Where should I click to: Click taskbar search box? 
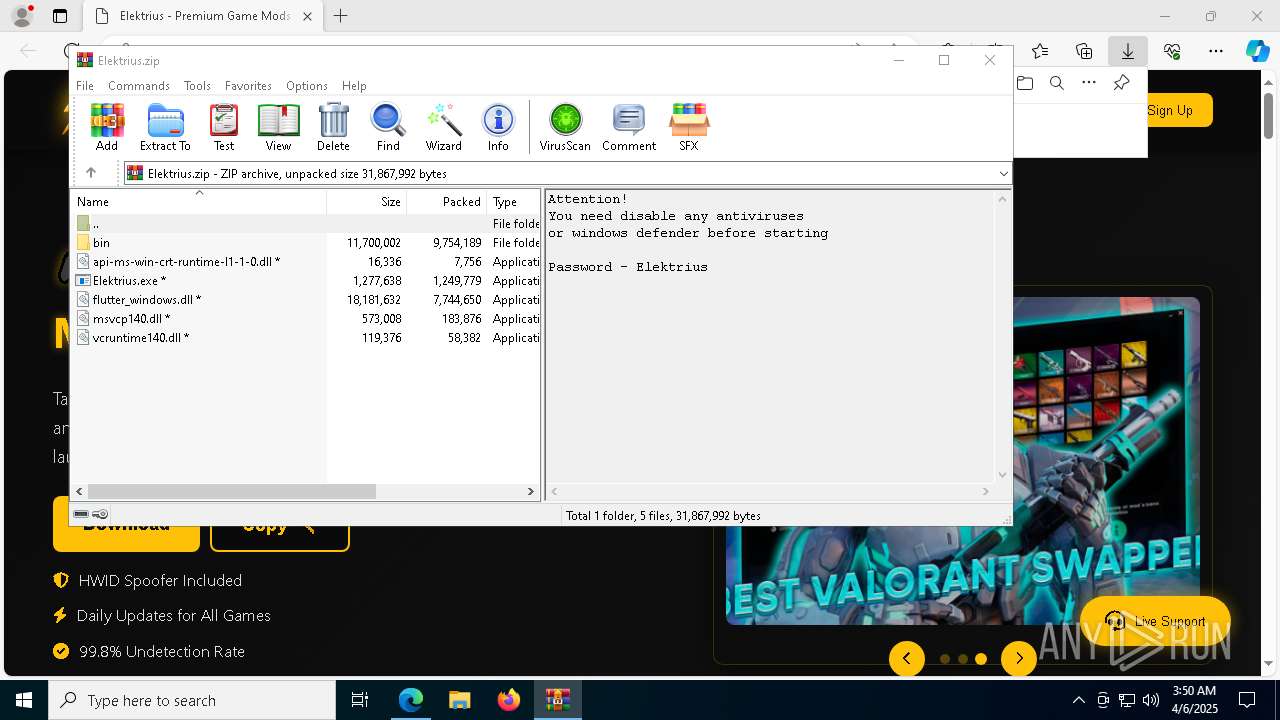click(192, 700)
